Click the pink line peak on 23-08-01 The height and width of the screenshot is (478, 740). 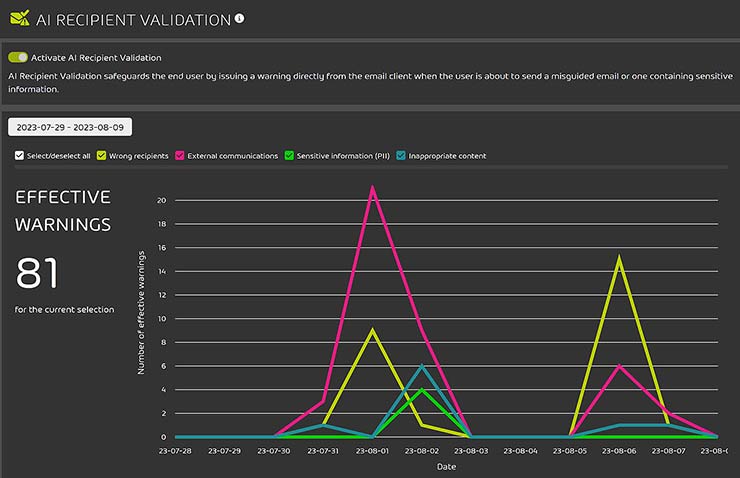coord(373,188)
